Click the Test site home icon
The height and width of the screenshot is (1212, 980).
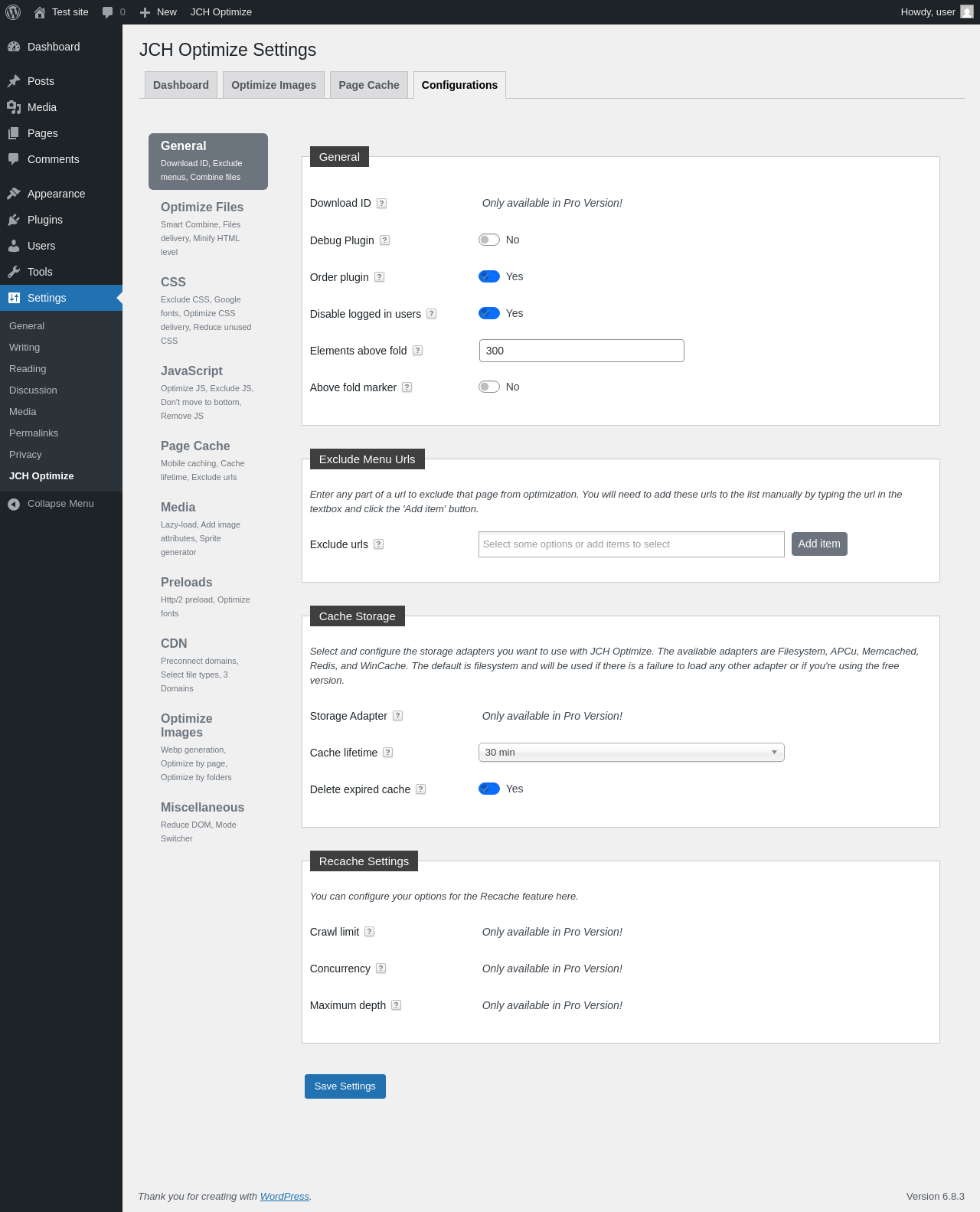point(40,12)
